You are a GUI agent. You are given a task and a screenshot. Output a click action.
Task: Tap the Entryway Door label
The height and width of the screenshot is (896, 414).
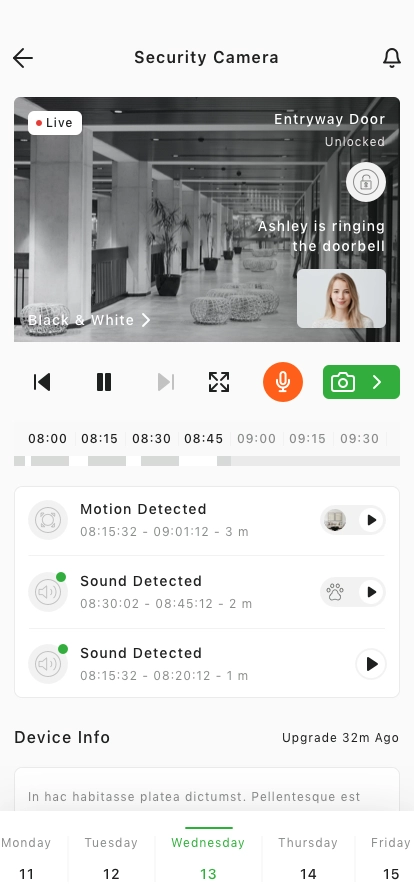[329, 119]
